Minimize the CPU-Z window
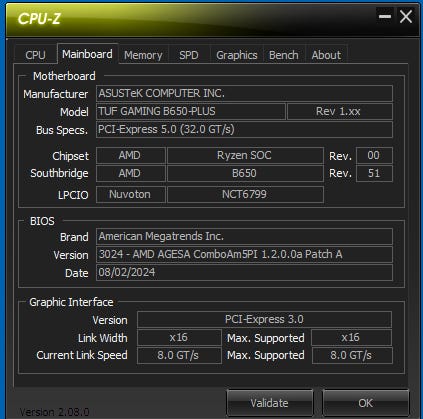The height and width of the screenshot is (419, 423). 385,16
